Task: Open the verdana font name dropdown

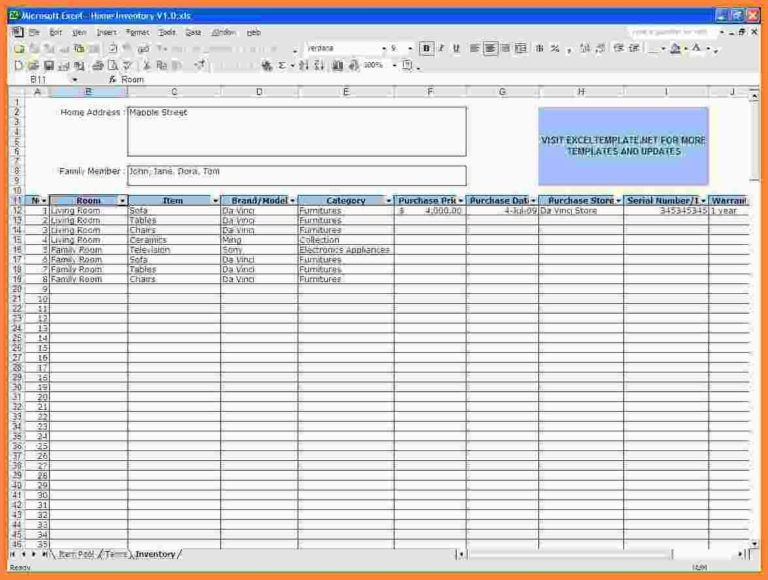Action: coord(384,48)
